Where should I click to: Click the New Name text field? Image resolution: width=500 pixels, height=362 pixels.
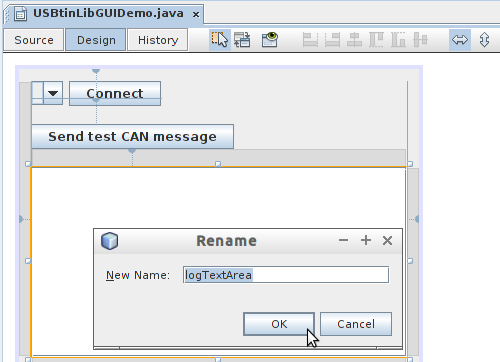click(x=286, y=275)
